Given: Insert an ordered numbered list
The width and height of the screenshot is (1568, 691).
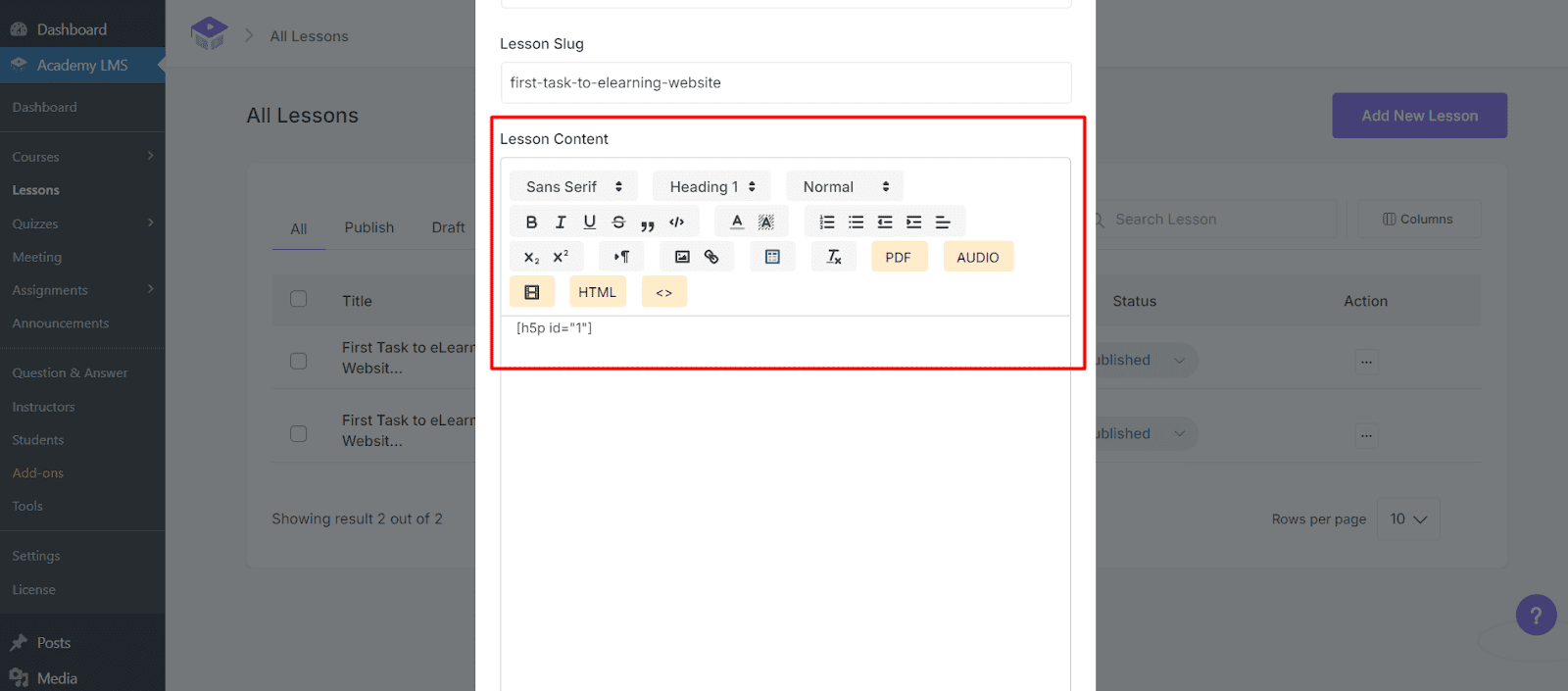Looking at the screenshot, I should [x=827, y=222].
